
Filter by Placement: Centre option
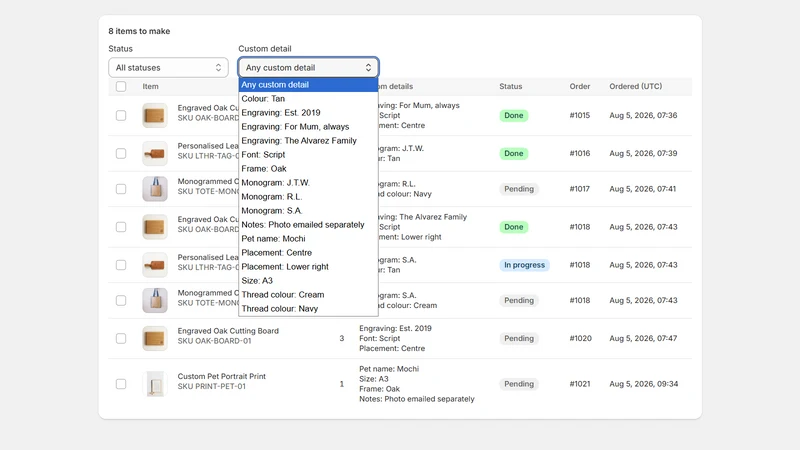pos(308,253)
